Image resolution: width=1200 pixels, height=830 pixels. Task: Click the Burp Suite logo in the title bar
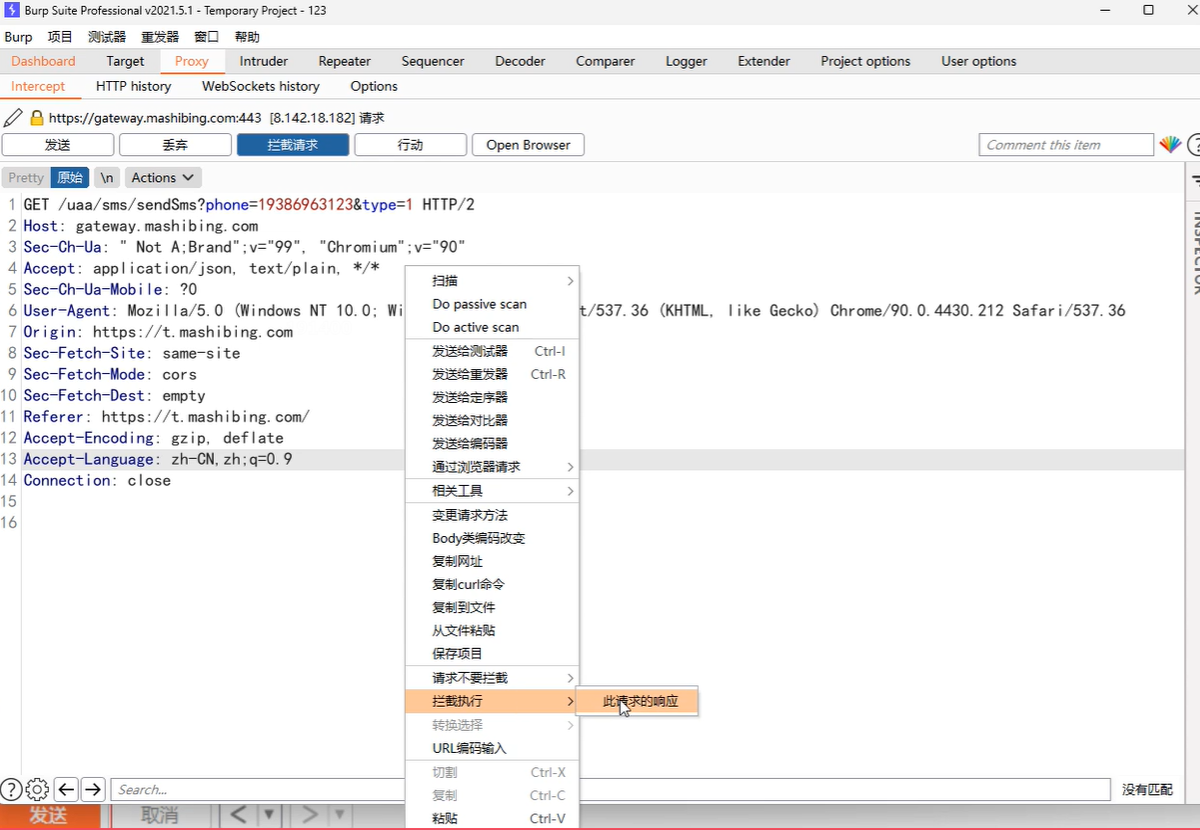tap(12, 11)
